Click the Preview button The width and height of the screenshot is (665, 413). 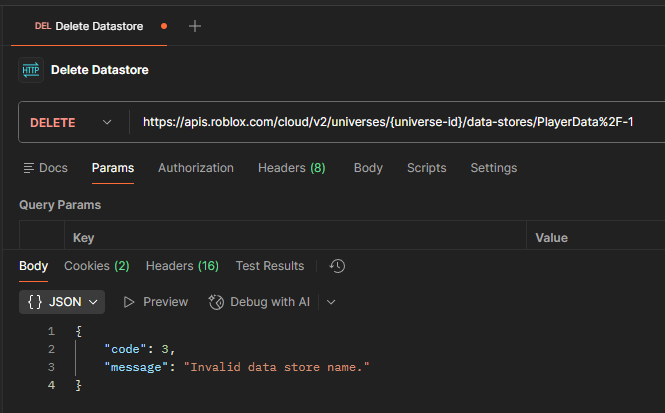click(x=156, y=302)
